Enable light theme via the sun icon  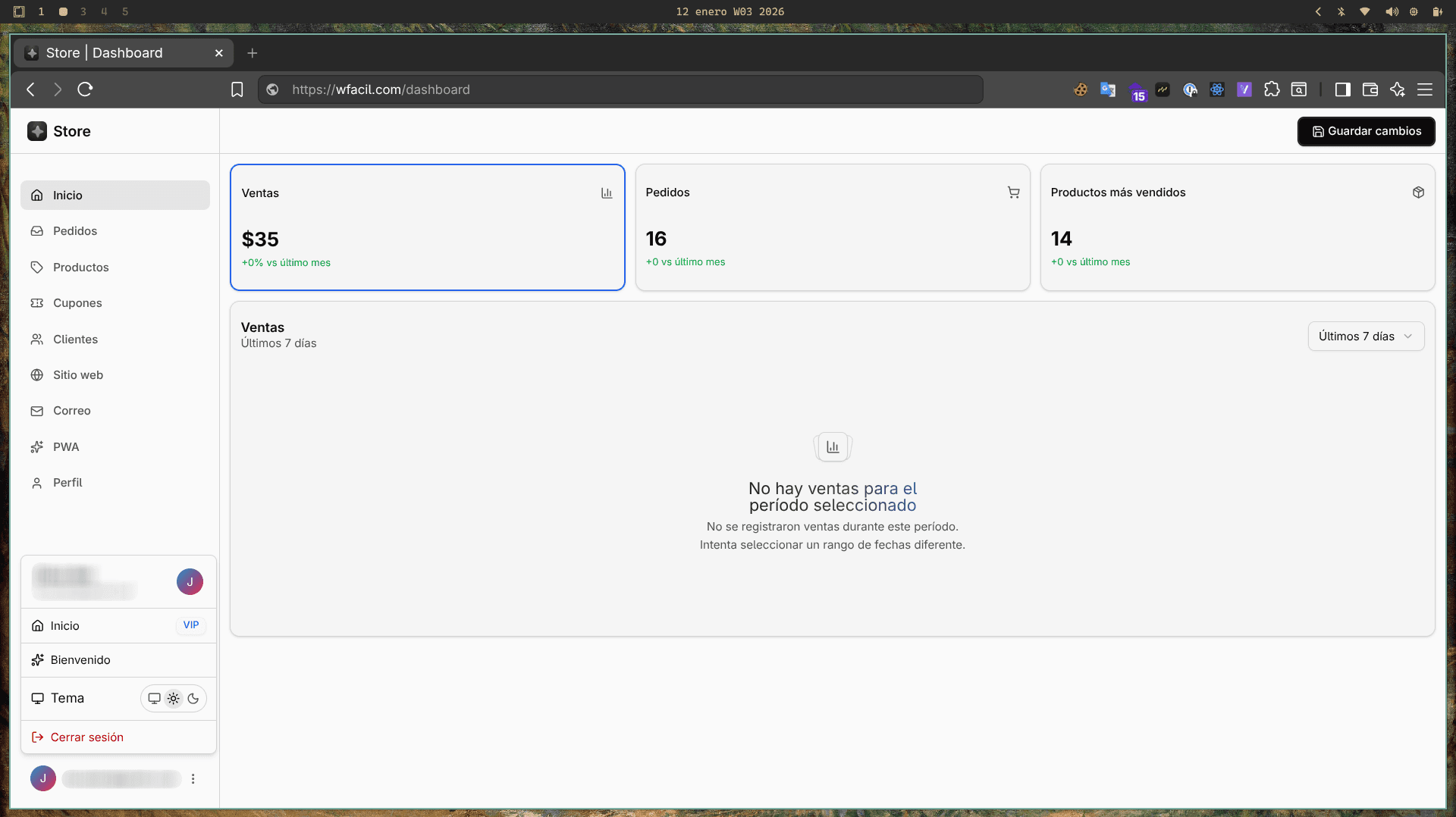pyautogui.click(x=174, y=698)
